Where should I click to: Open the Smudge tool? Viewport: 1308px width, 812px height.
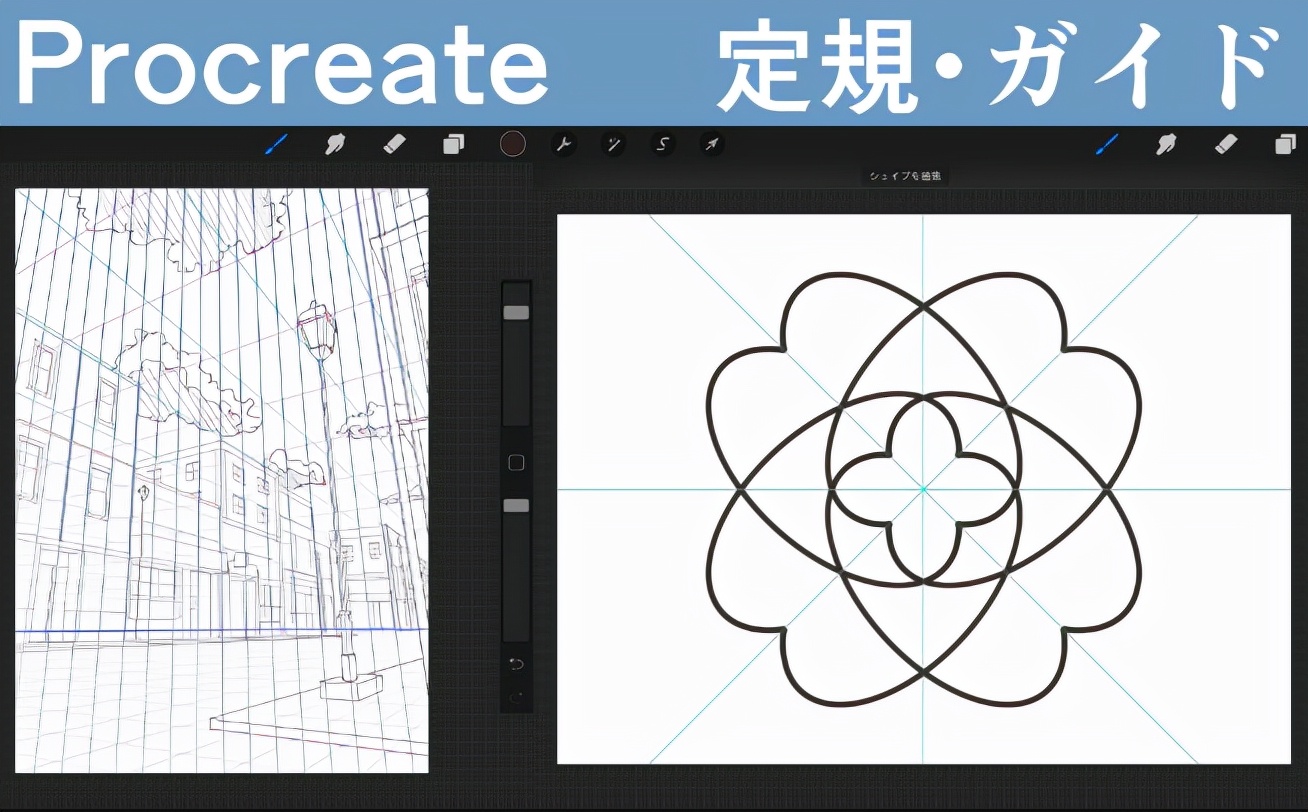click(x=336, y=143)
